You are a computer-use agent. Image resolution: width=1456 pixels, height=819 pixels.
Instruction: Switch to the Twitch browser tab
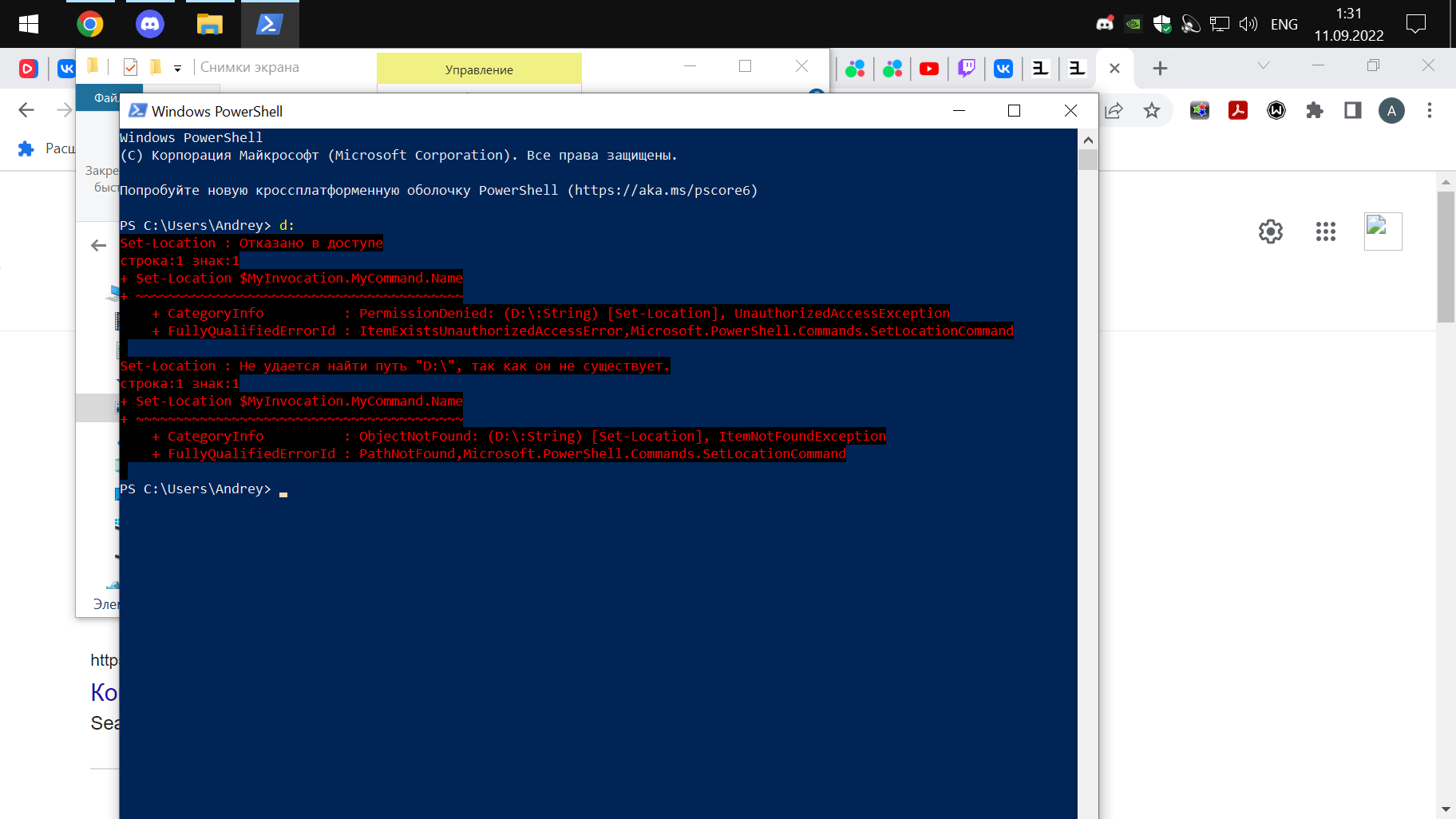click(x=966, y=69)
